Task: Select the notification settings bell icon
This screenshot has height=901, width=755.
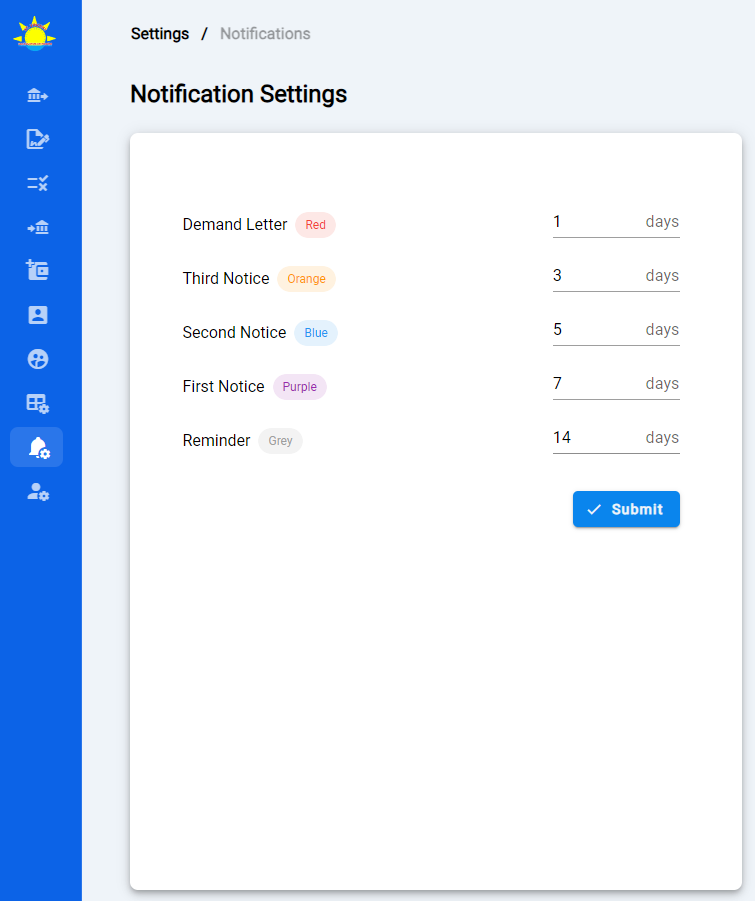Action: pos(37,447)
